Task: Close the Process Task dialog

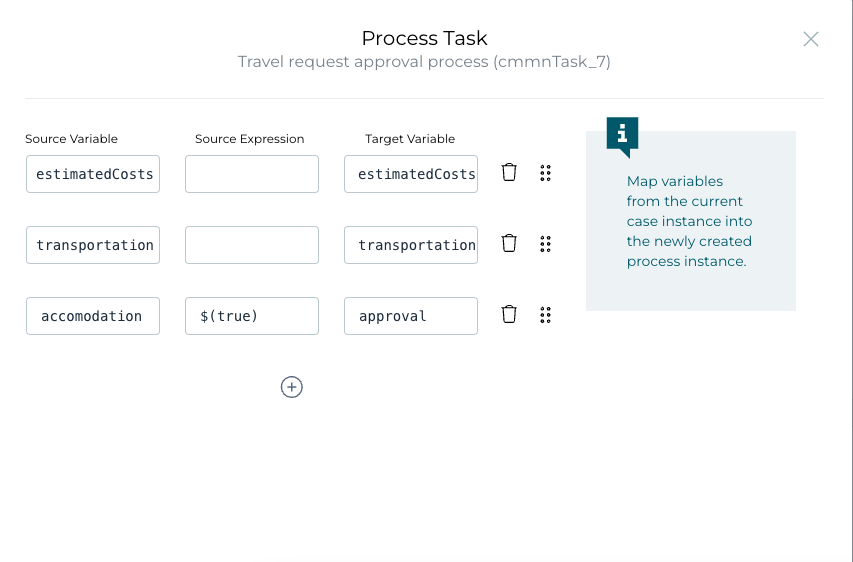Action: click(811, 39)
